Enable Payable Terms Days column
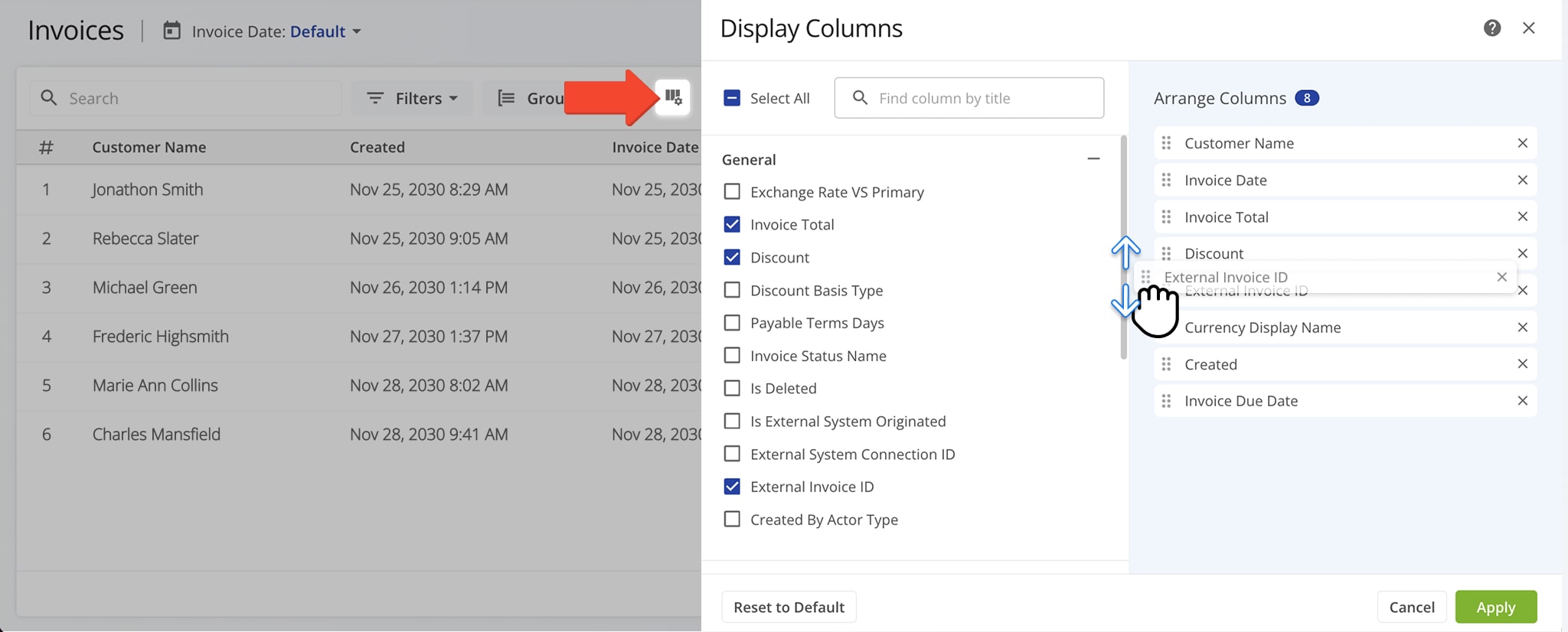1568x632 pixels. [732, 323]
